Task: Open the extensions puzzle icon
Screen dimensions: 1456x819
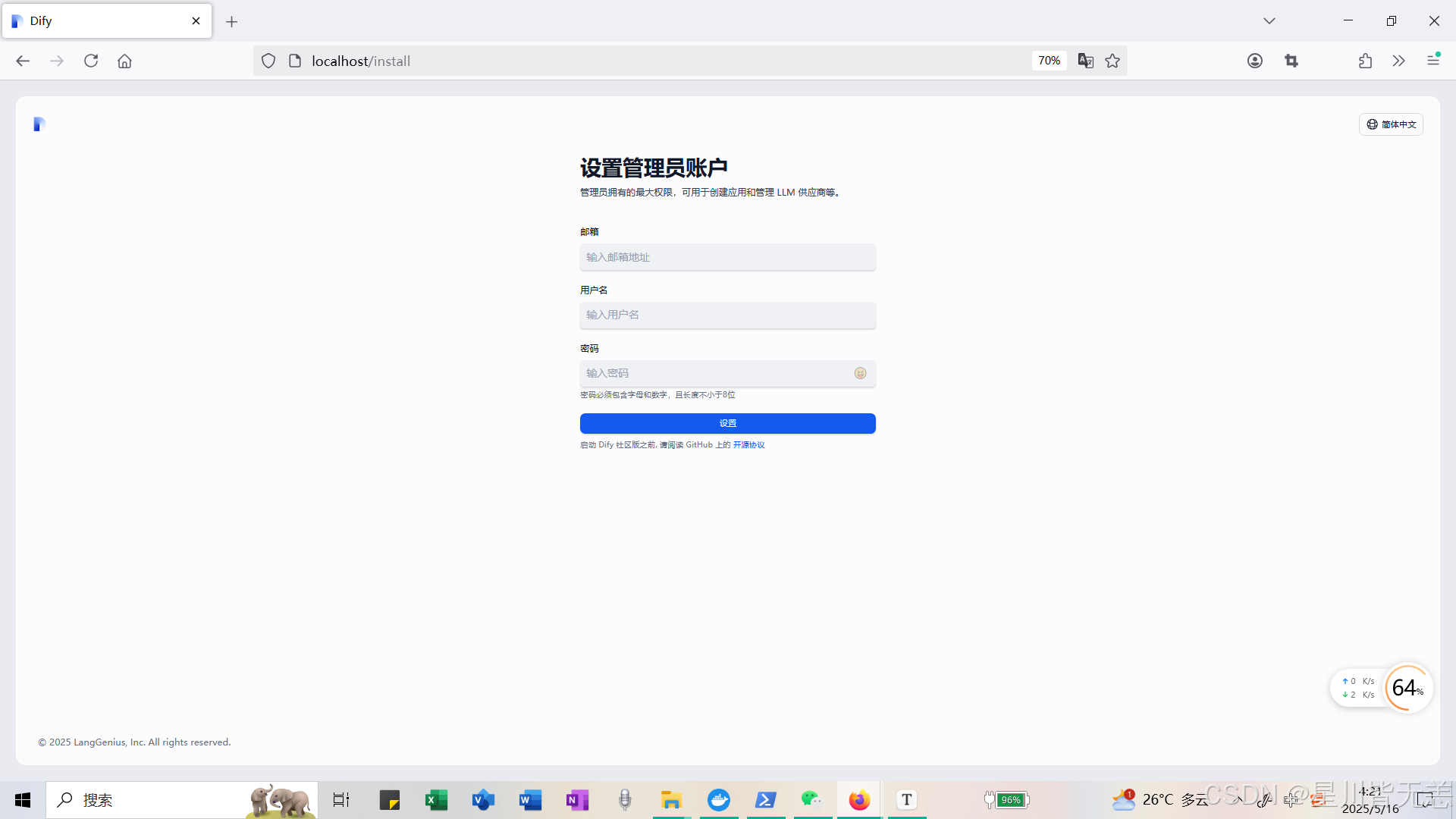Action: pyautogui.click(x=1365, y=61)
